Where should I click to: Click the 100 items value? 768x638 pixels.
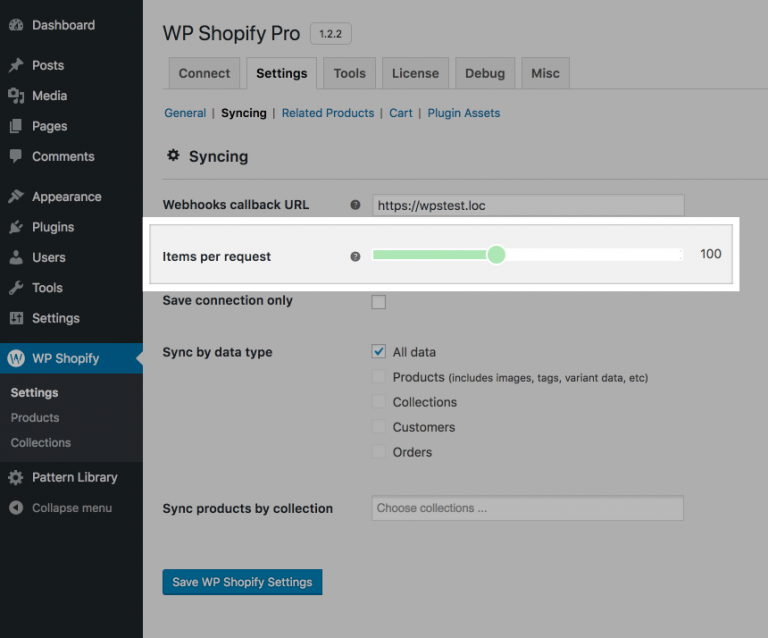pos(710,254)
